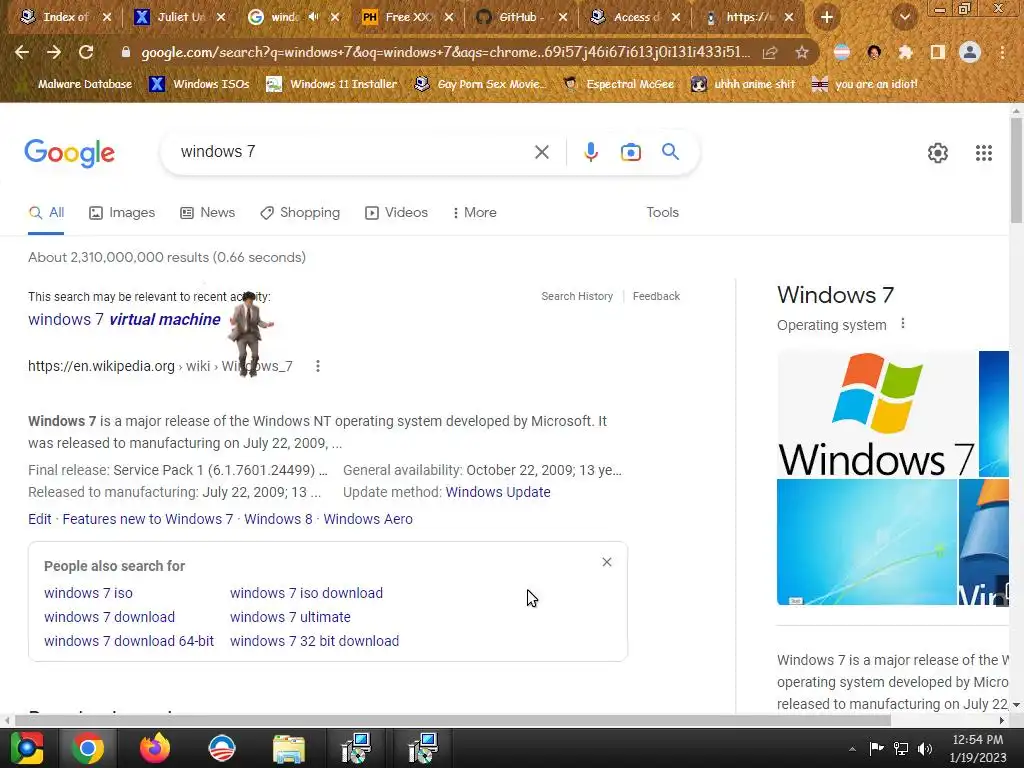Screen dimensions: 1024x768
Task: Open the Windows 11 Installer bookmark
Action: coord(332,84)
